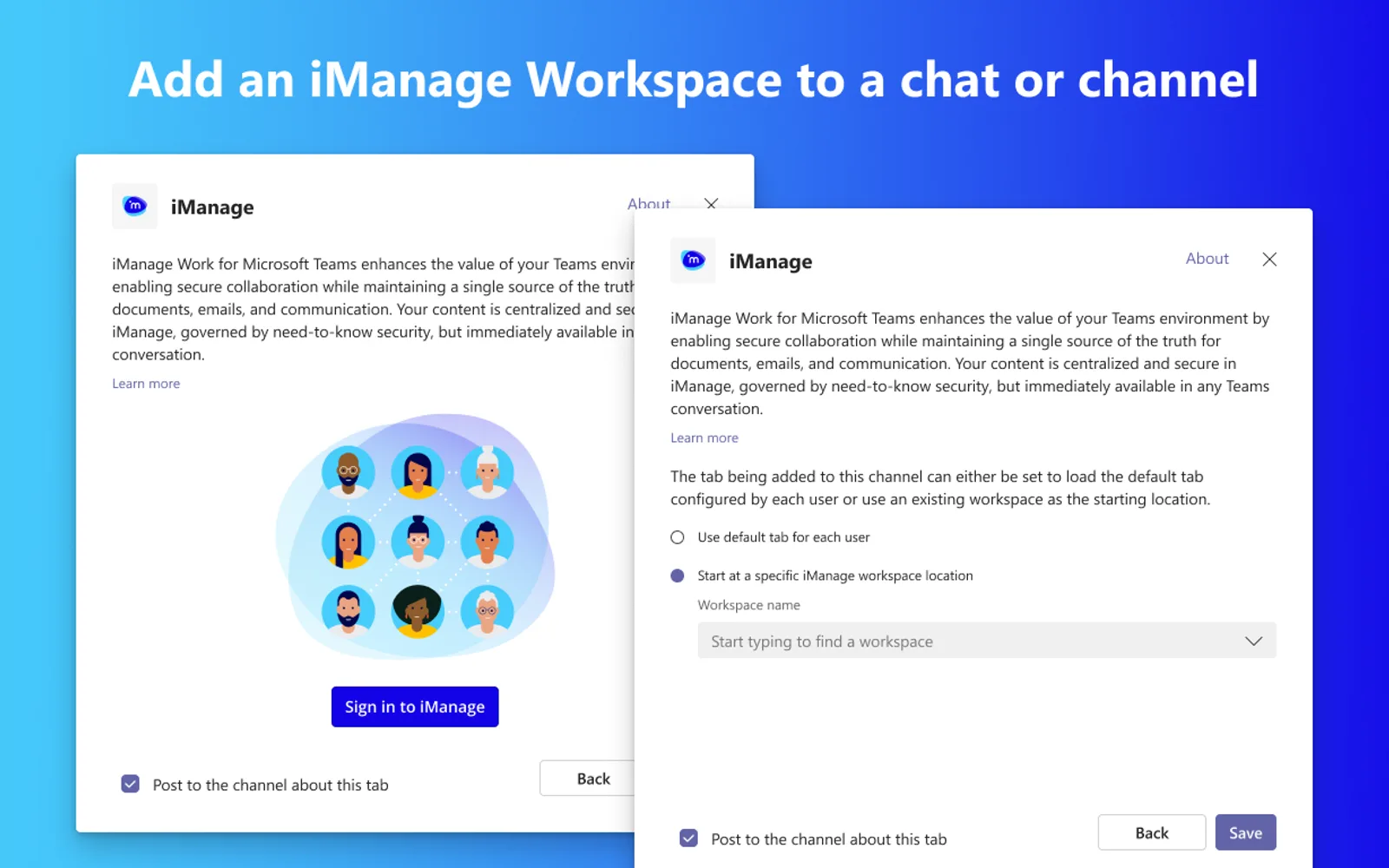
Task: Toggle Post to the channel checkbox in back dialog
Action: pyautogui.click(x=130, y=784)
